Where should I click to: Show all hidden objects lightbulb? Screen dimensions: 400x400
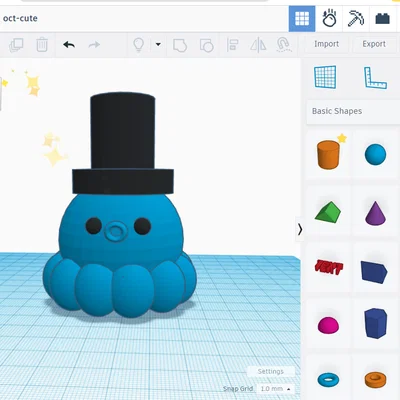138,45
